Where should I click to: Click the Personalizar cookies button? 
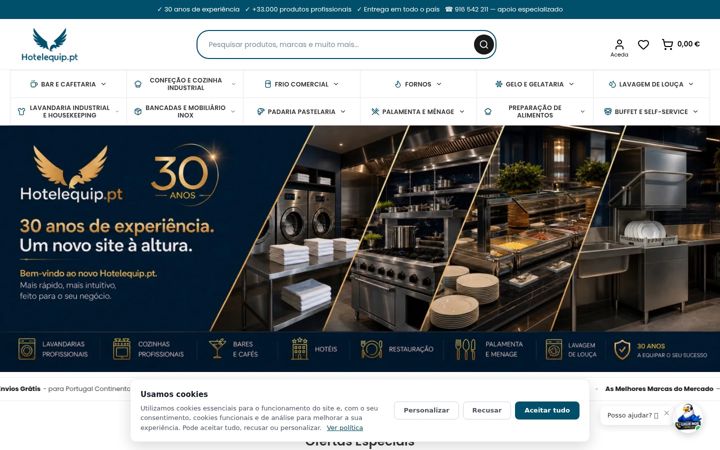point(426,410)
